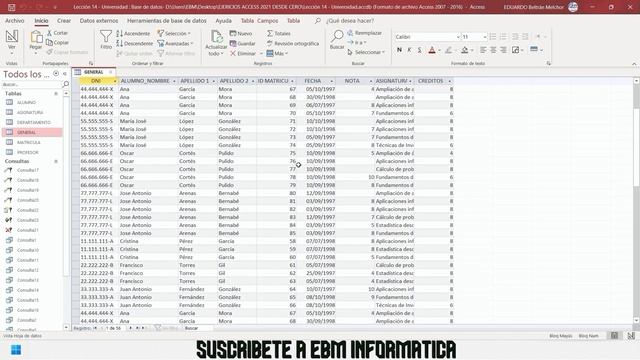Open the ALUMNO table
Screen dimensions: 640x360
(x=27, y=102)
